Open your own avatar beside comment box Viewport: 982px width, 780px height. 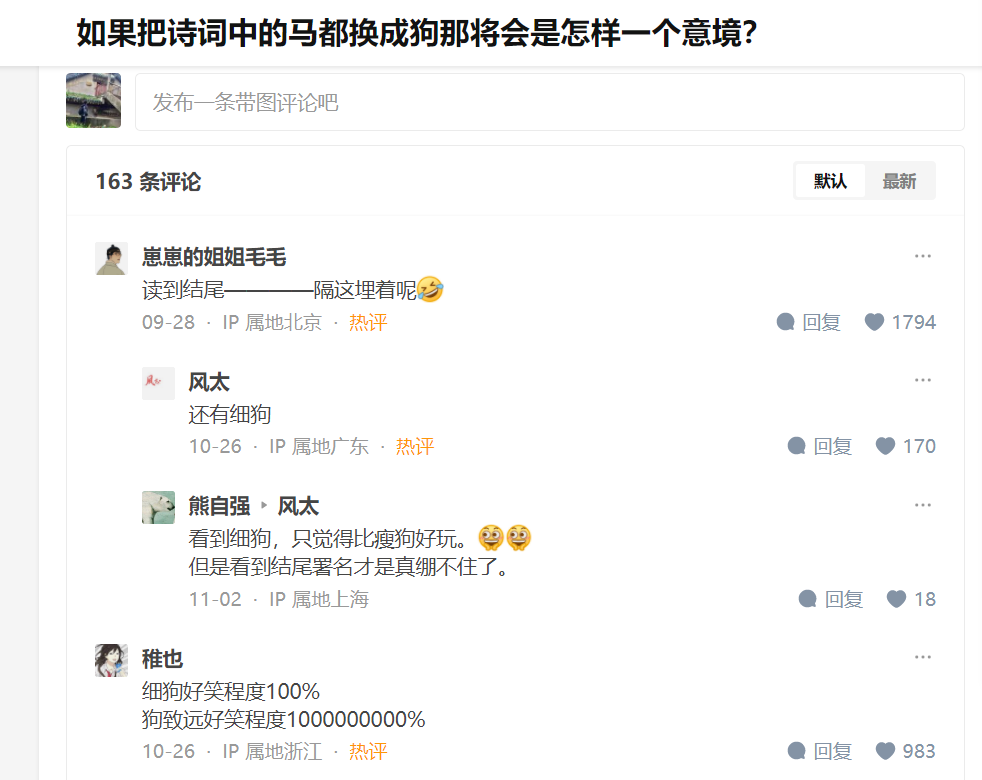pos(93,100)
